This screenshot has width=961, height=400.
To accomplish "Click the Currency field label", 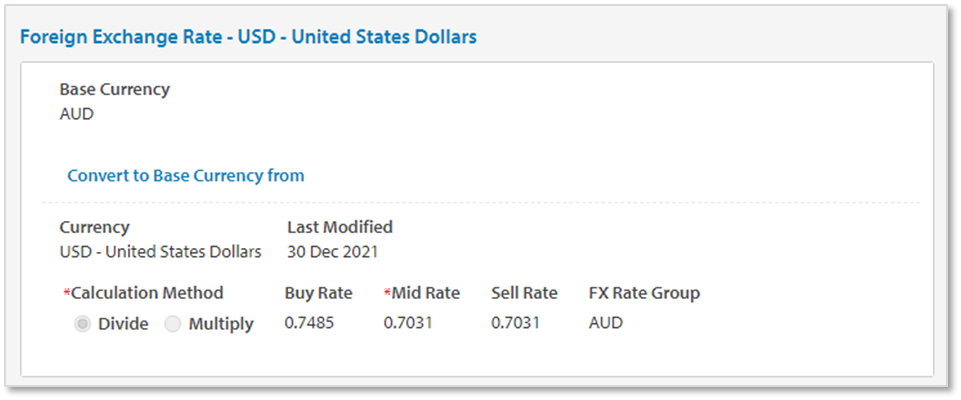I will coord(94,227).
